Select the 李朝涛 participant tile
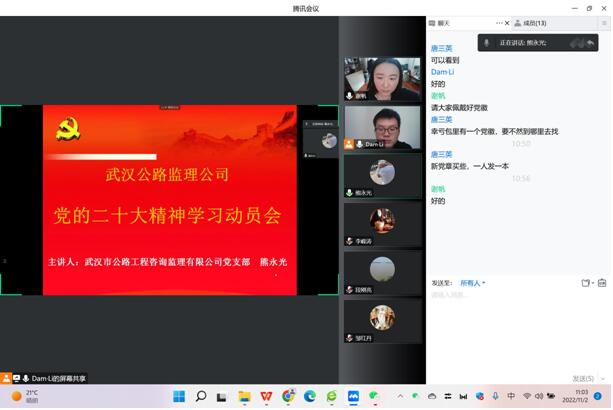Viewport: 613px width, 410px height. tap(382, 225)
